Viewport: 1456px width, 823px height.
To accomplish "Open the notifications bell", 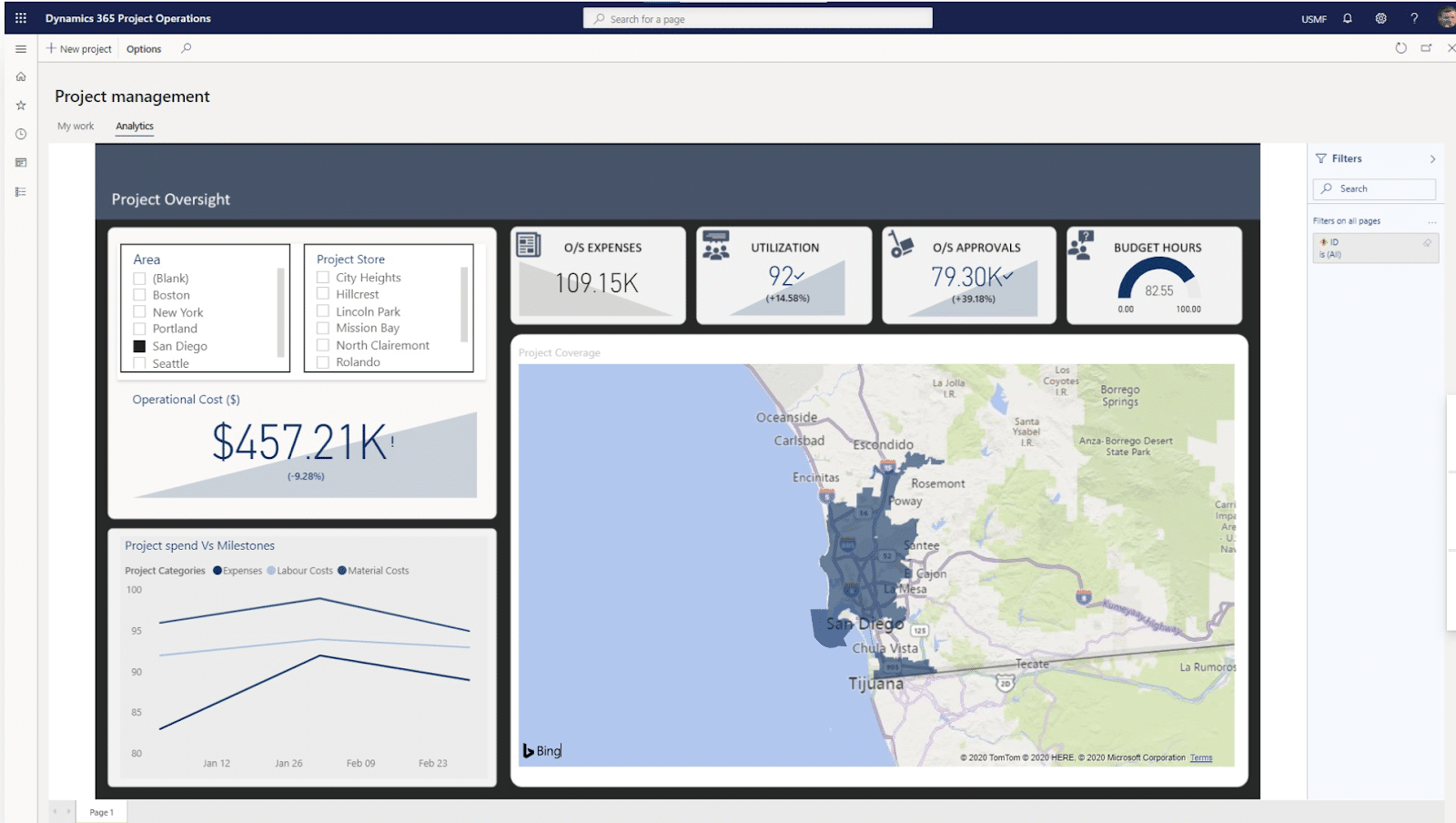I will (x=1348, y=18).
